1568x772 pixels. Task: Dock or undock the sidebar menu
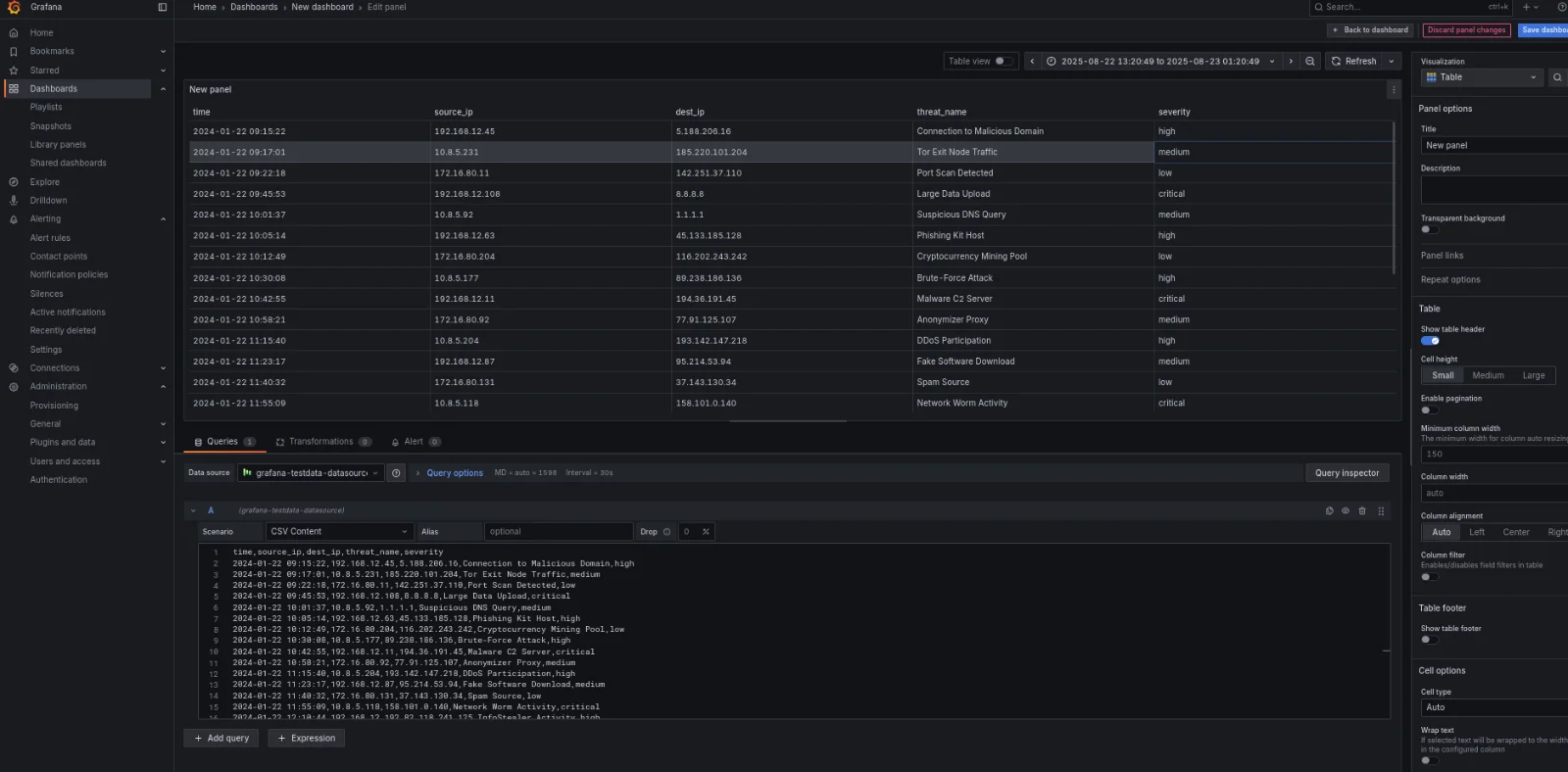pos(163,7)
